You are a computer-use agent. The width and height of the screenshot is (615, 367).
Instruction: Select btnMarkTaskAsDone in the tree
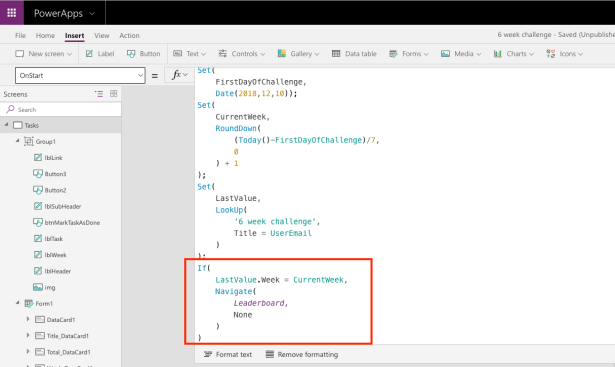pos(72,222)
